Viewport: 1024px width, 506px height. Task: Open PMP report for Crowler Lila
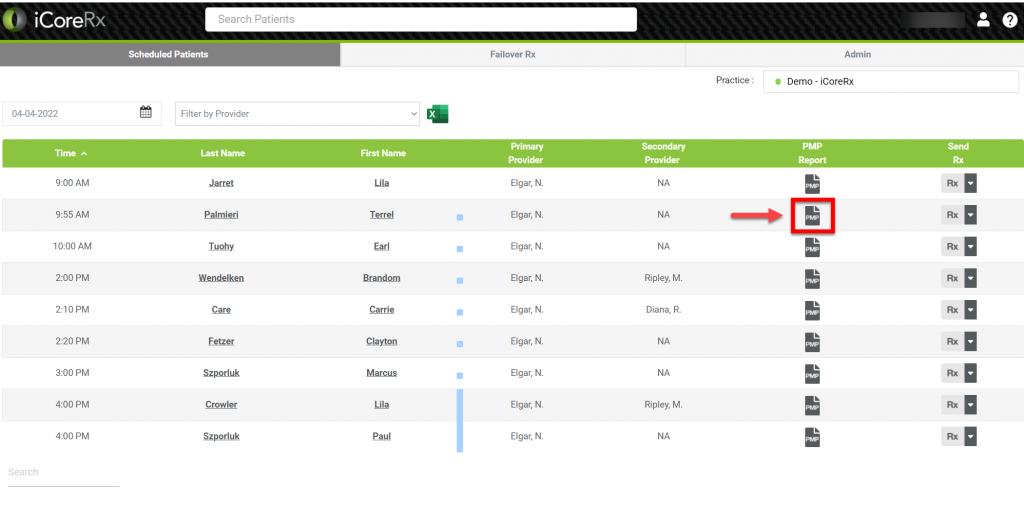(x=812, y=405)
